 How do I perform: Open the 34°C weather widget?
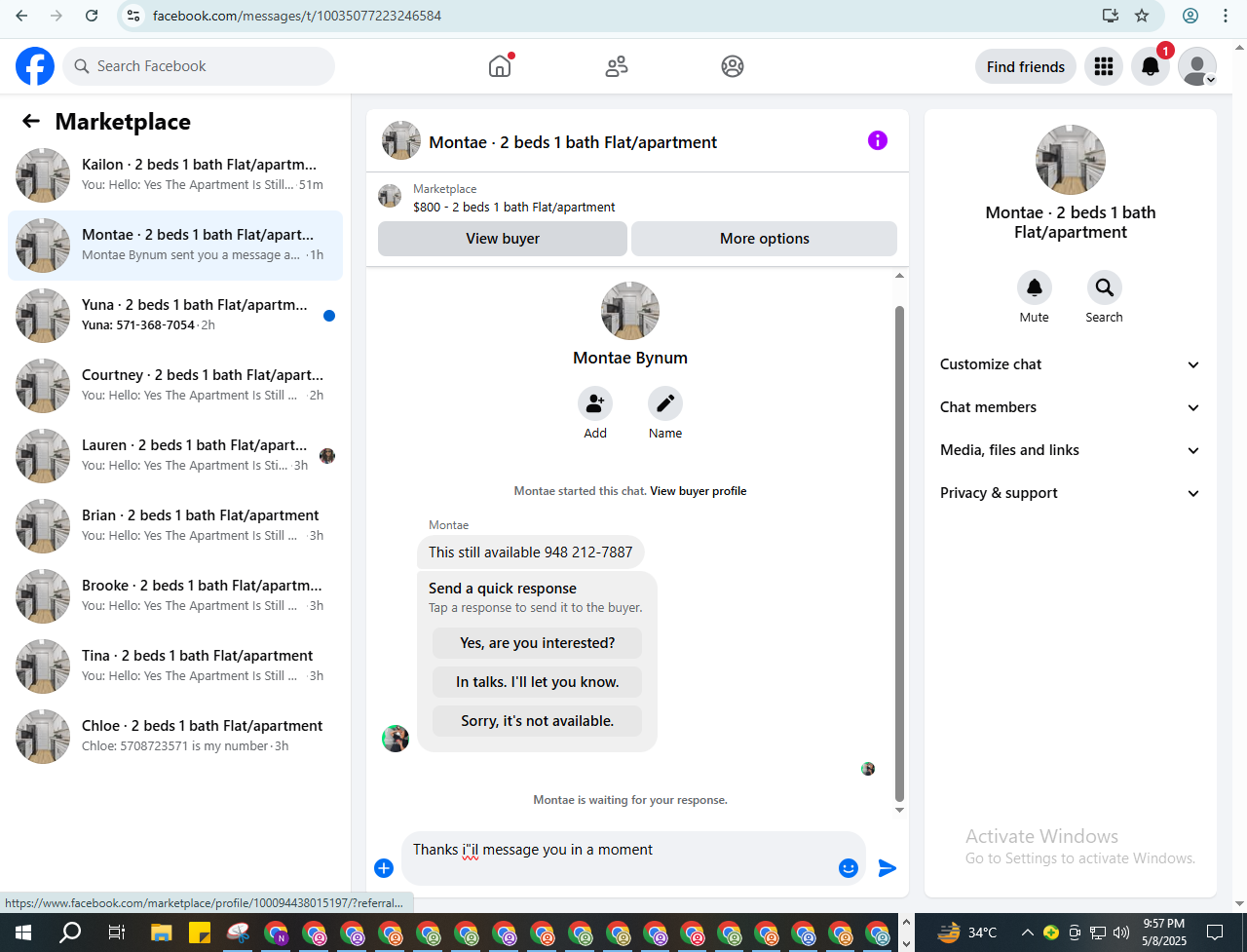[x=968, y=933]
